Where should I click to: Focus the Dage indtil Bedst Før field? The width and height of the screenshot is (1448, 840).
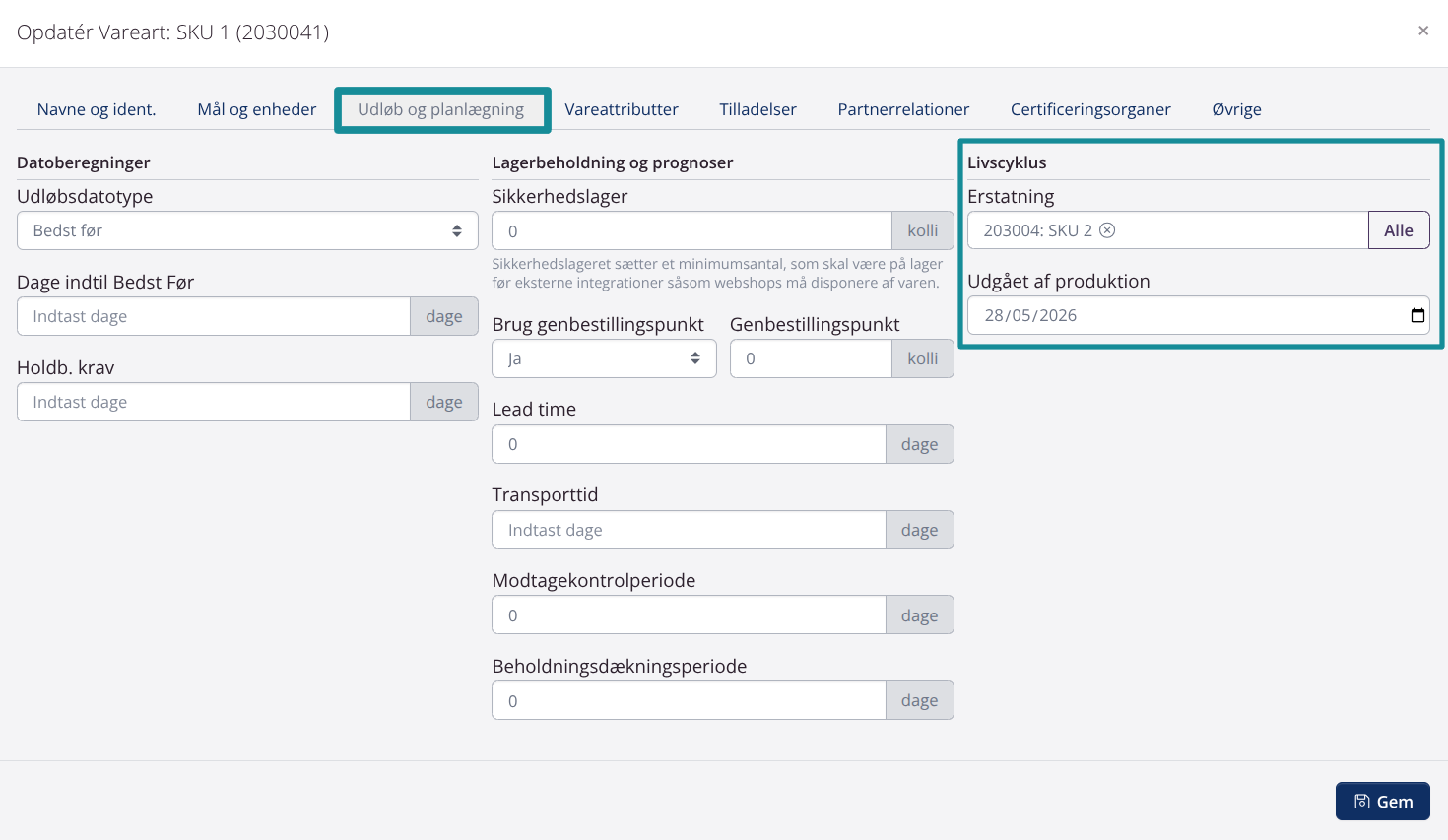(x=214, y=316)
